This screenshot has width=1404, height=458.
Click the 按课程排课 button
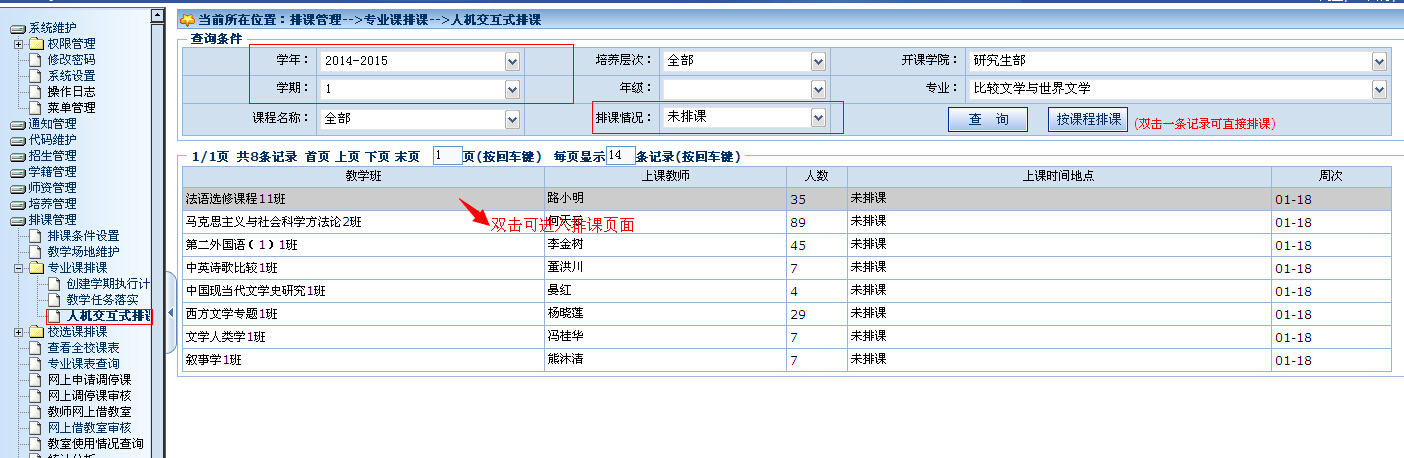1087,120
